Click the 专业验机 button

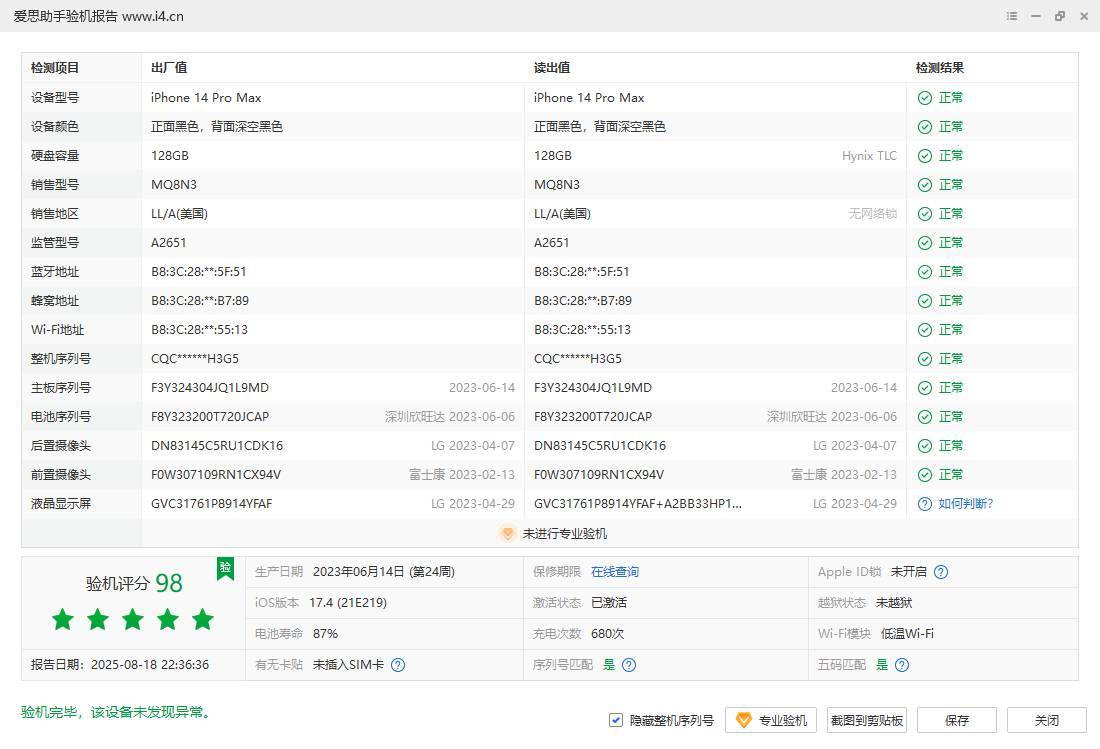coord(771,721)
